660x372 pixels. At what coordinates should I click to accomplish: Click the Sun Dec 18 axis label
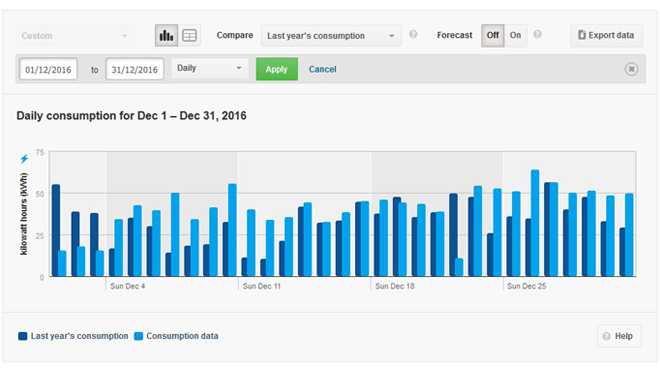395,286
